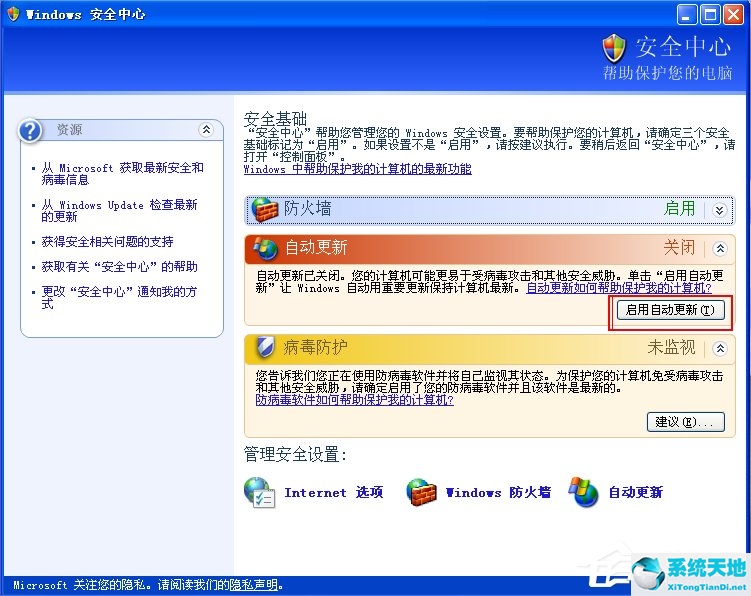Open link 获得安全相关问题的支持

[x=107, y=242]
